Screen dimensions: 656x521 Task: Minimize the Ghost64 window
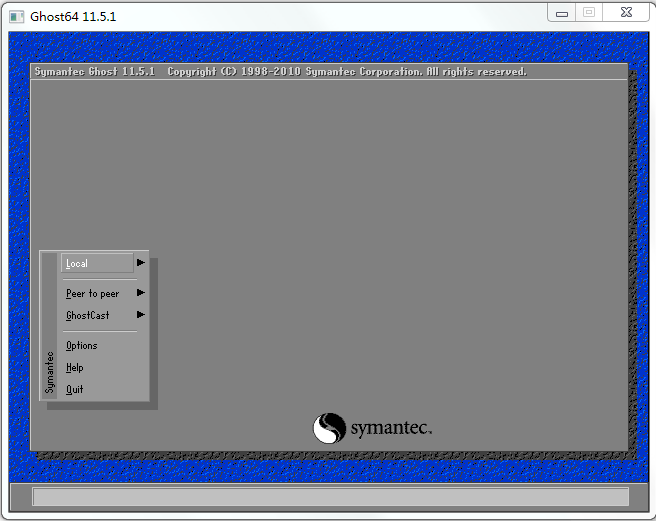[x=563, y=12]
